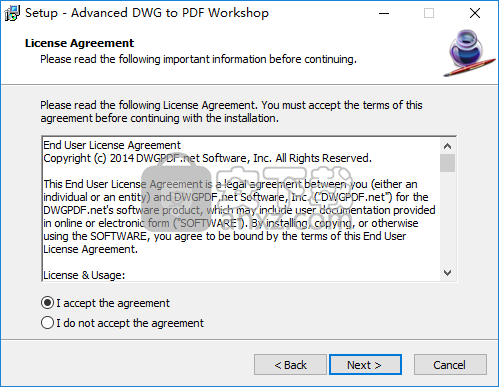Click the license text scroll down arrow
Image resolution: width=499 pixels, height=387 pixels.
447,273
